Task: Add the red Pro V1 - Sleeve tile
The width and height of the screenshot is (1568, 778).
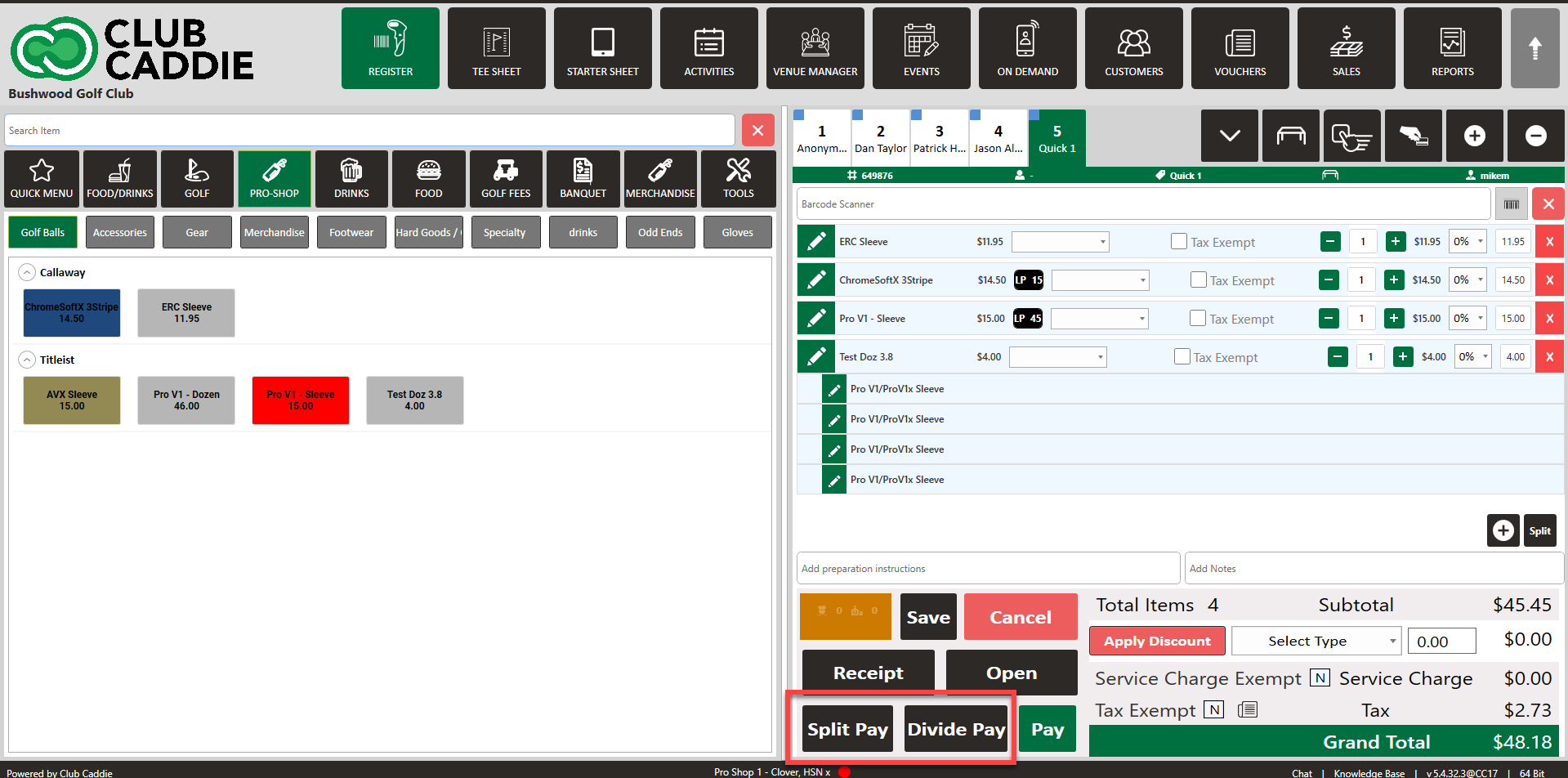Action: [x=300, y=400]
